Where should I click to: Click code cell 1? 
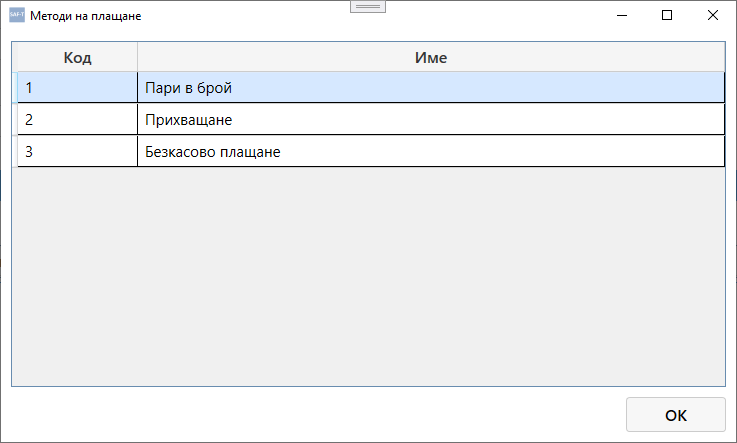coord(78,87)
